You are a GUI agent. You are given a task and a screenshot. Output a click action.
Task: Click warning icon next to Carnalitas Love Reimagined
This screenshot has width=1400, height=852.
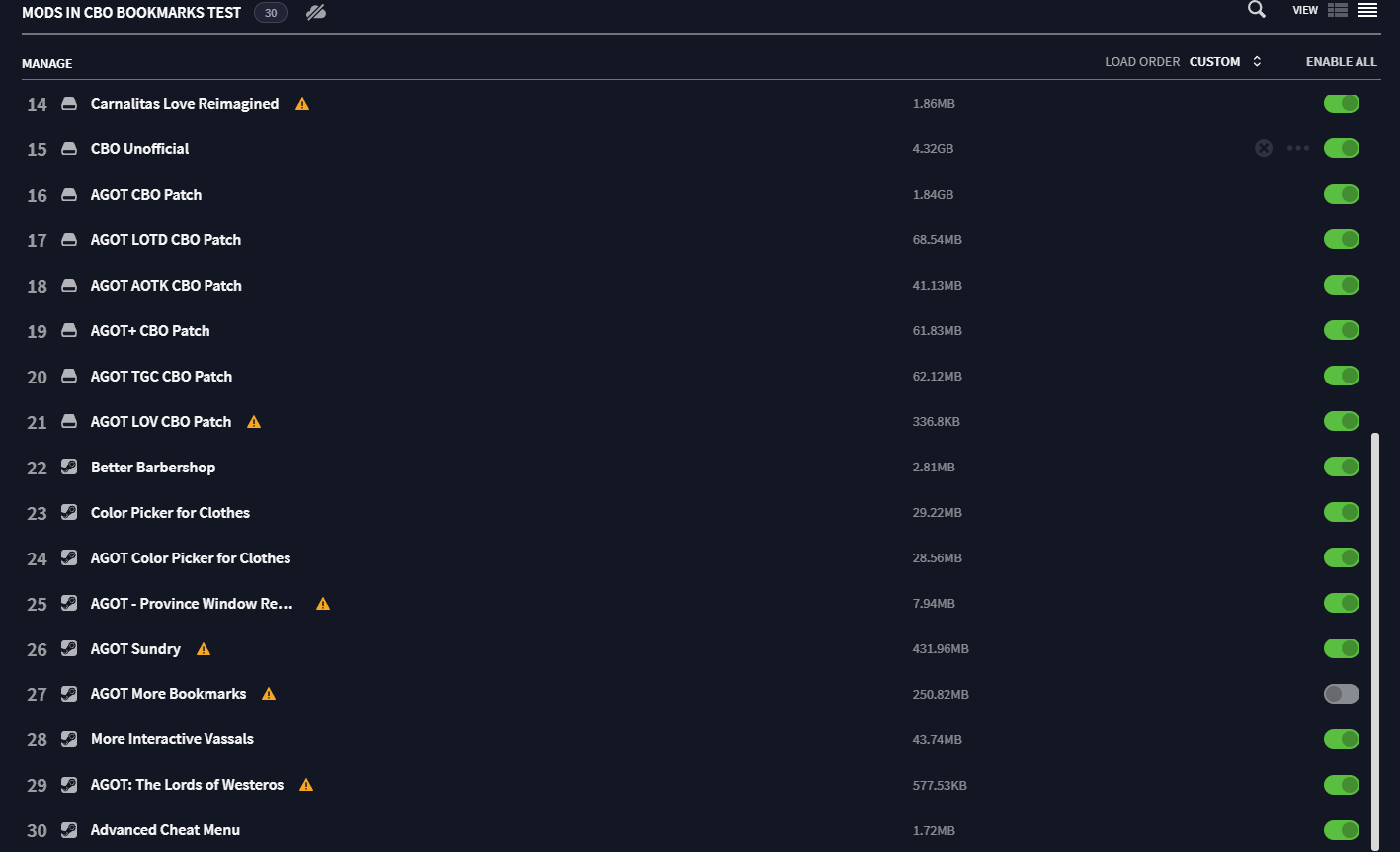pos(302,104)
